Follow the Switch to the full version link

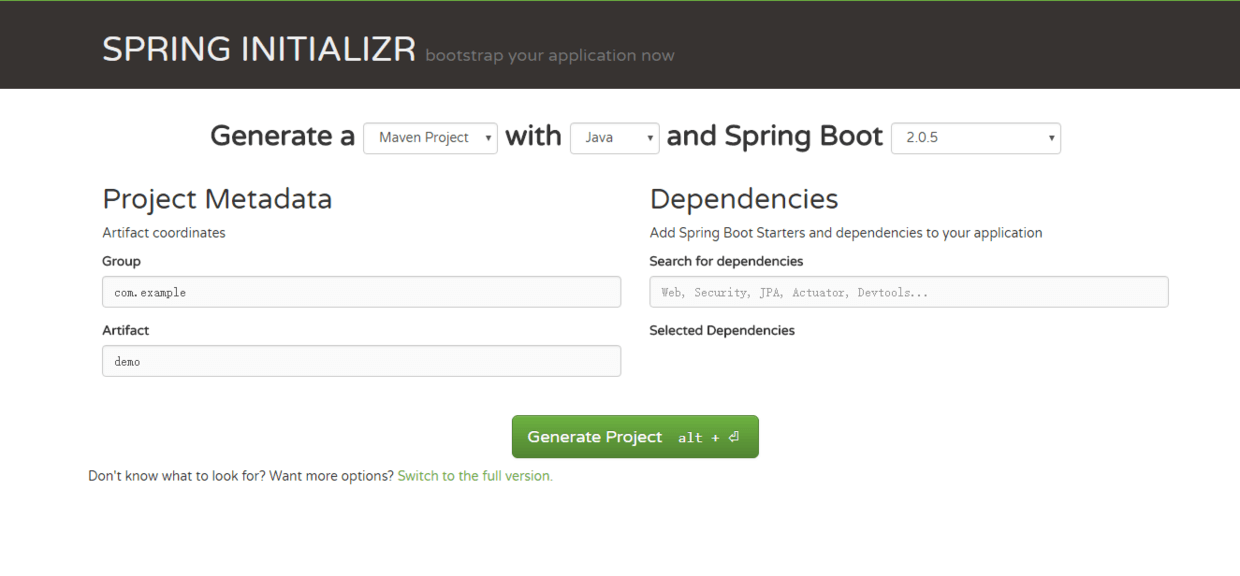tap(475, 476)
